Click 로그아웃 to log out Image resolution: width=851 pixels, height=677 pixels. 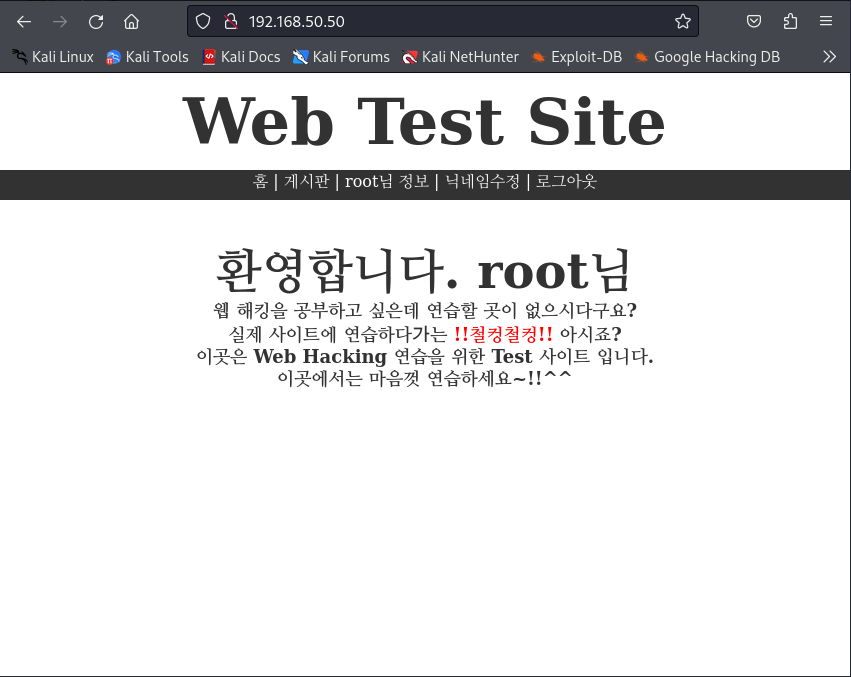pyautogui.click(x=566, y=181)
